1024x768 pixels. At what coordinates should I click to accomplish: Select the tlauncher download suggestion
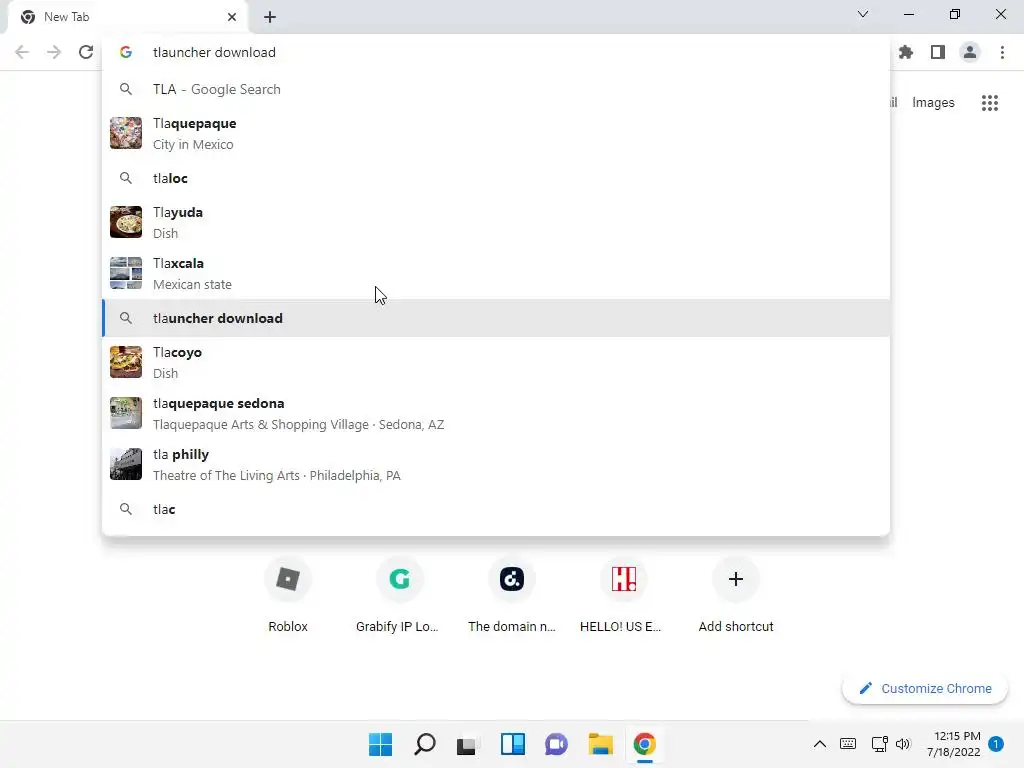point(496,318)
